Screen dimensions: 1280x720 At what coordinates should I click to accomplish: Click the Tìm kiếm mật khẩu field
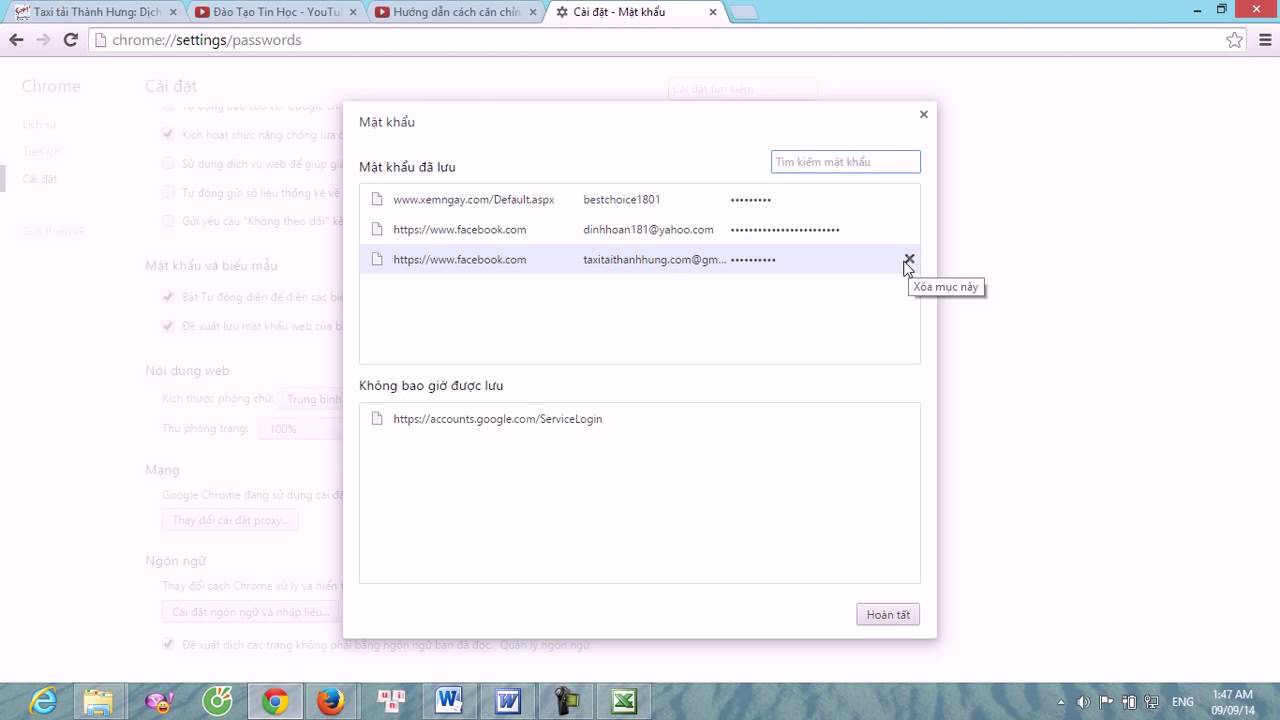tap(846, 162)
